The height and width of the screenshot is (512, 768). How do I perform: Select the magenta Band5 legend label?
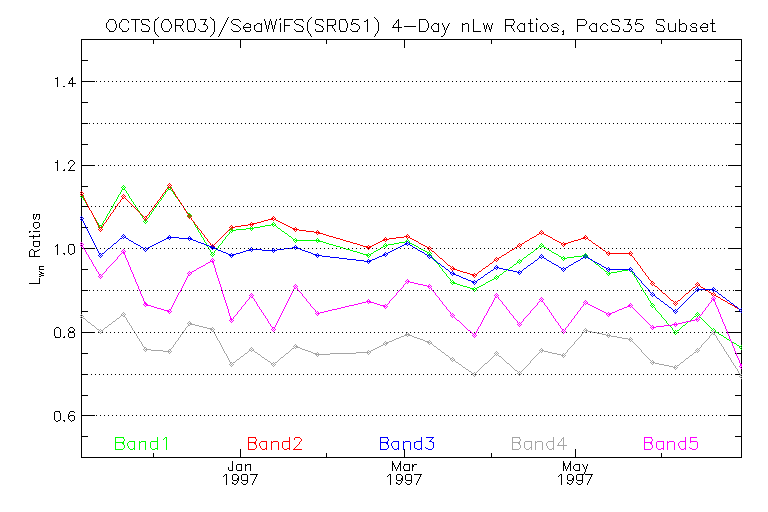click(671, 444)
